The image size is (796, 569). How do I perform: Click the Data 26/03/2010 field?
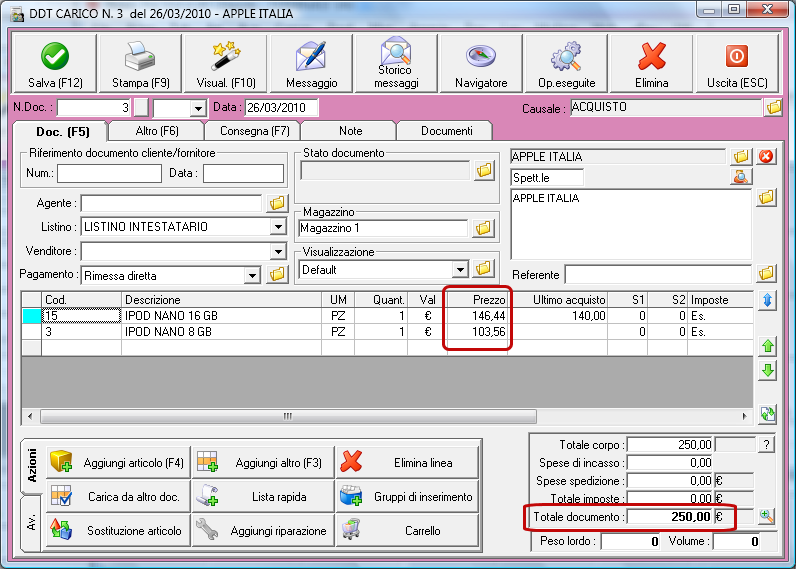pyautogui.click(x=282, y=108)
